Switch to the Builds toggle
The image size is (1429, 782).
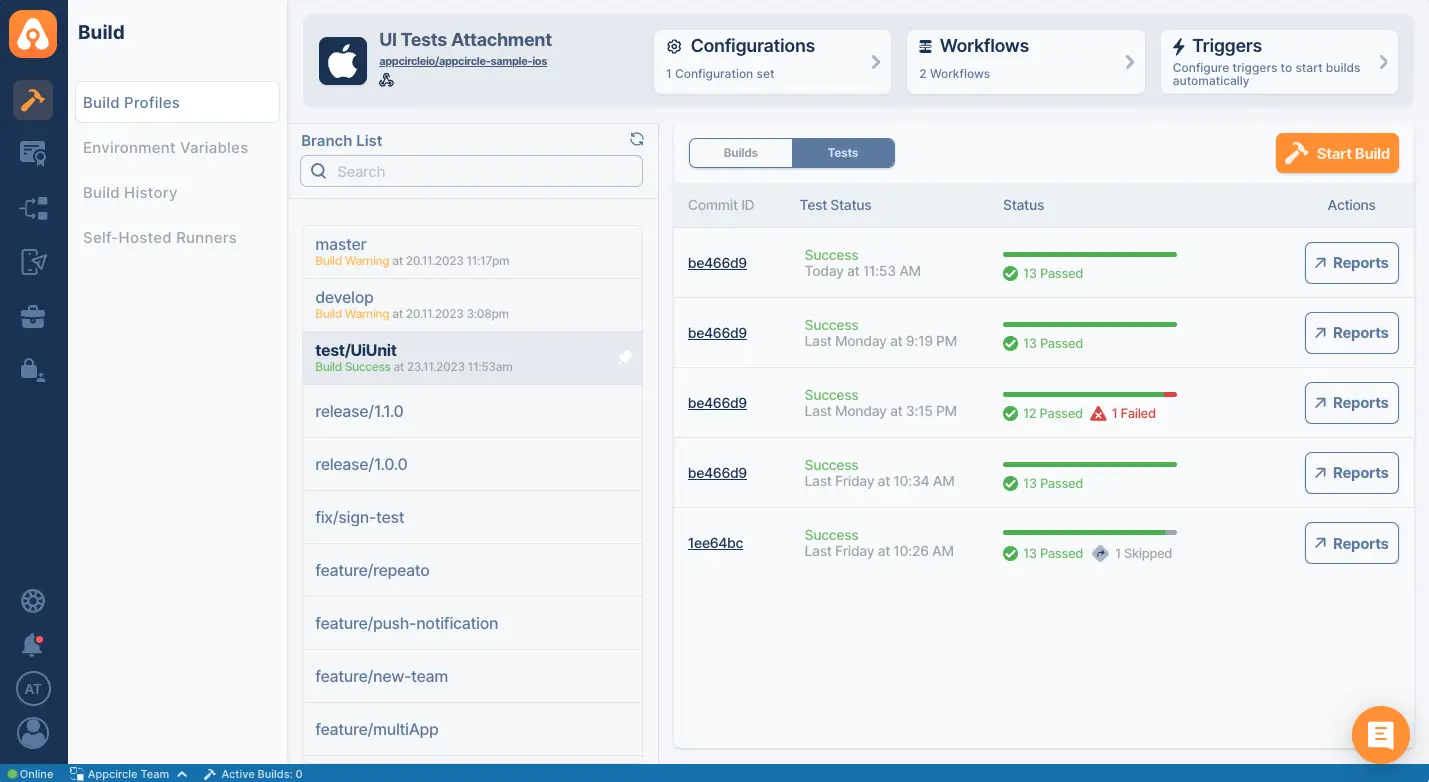tap(741, 153)
